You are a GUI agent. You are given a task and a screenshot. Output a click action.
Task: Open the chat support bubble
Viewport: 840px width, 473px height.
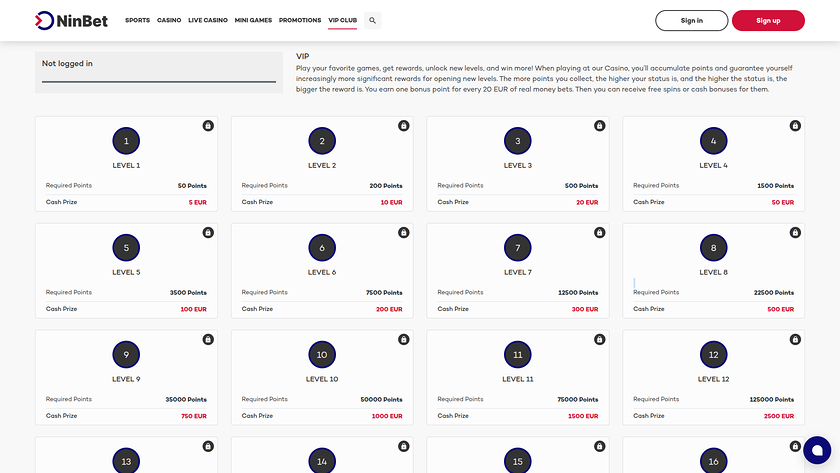click(817, 450)
